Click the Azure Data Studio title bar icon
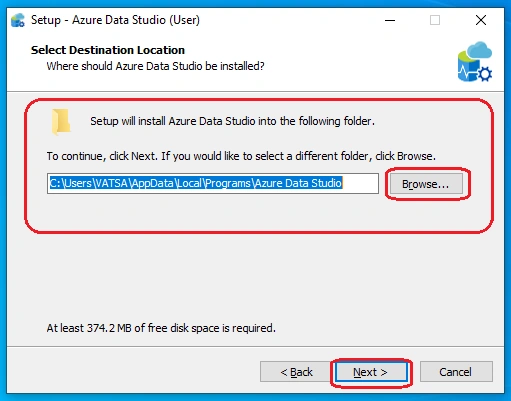 [18, 20]
